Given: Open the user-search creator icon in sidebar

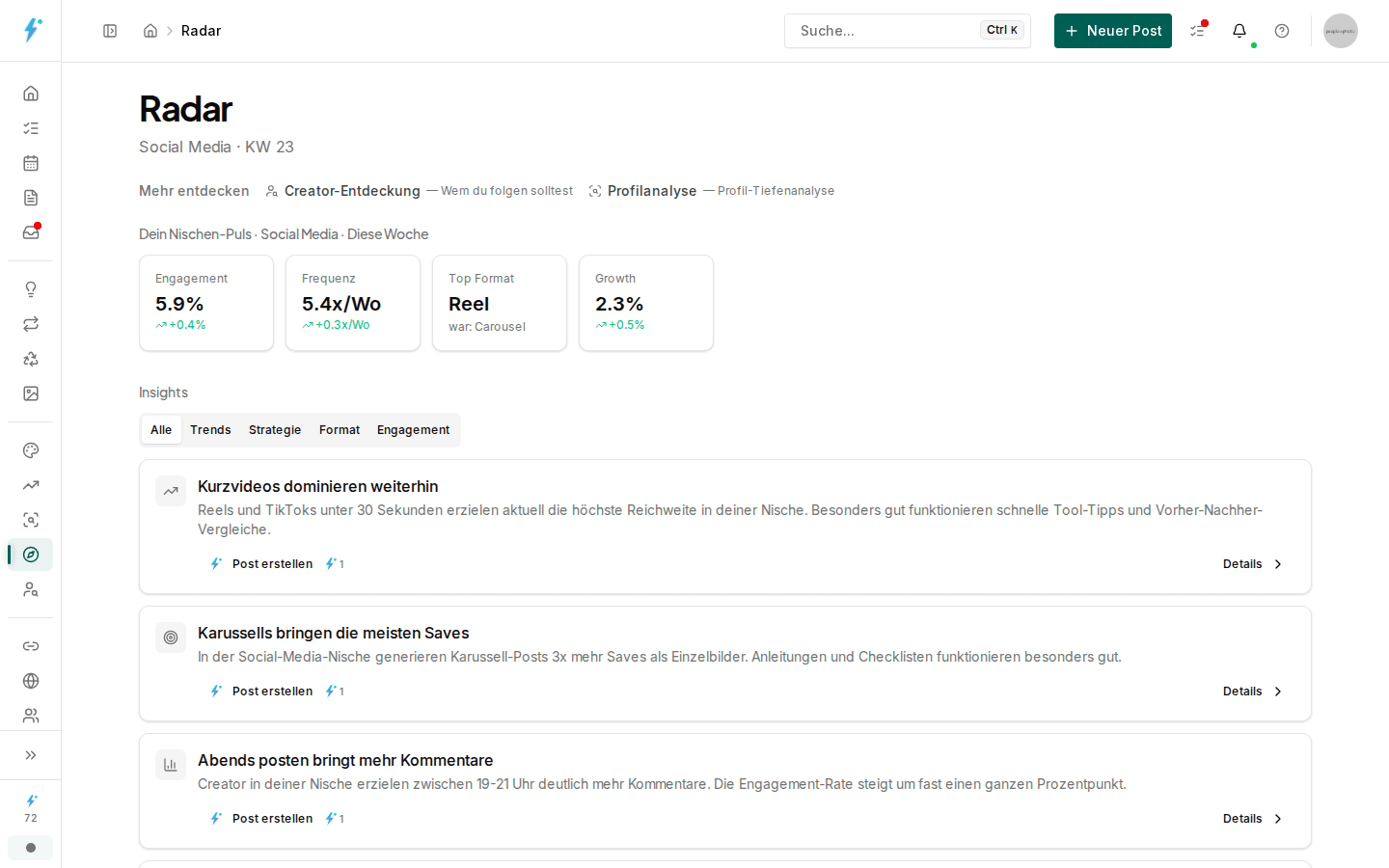Looking at the screenshot, I should [x=31, y=589].
